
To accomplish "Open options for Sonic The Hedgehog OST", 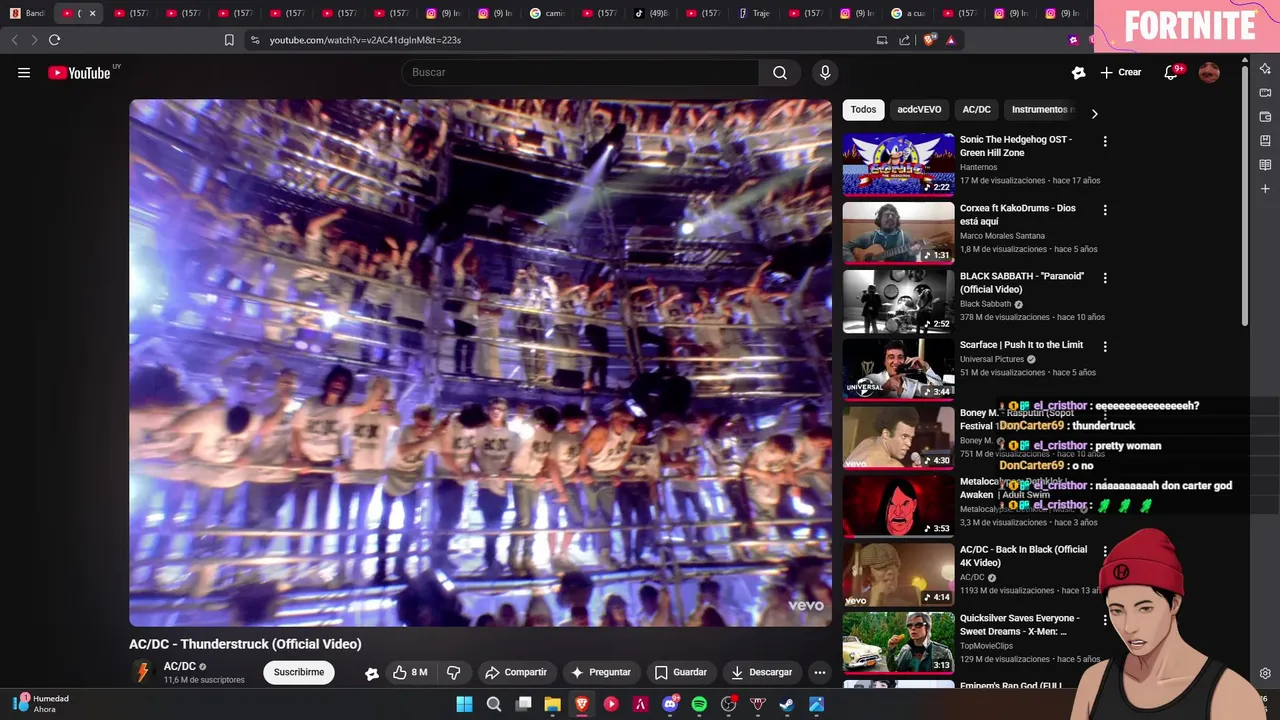I will 1105,141.
